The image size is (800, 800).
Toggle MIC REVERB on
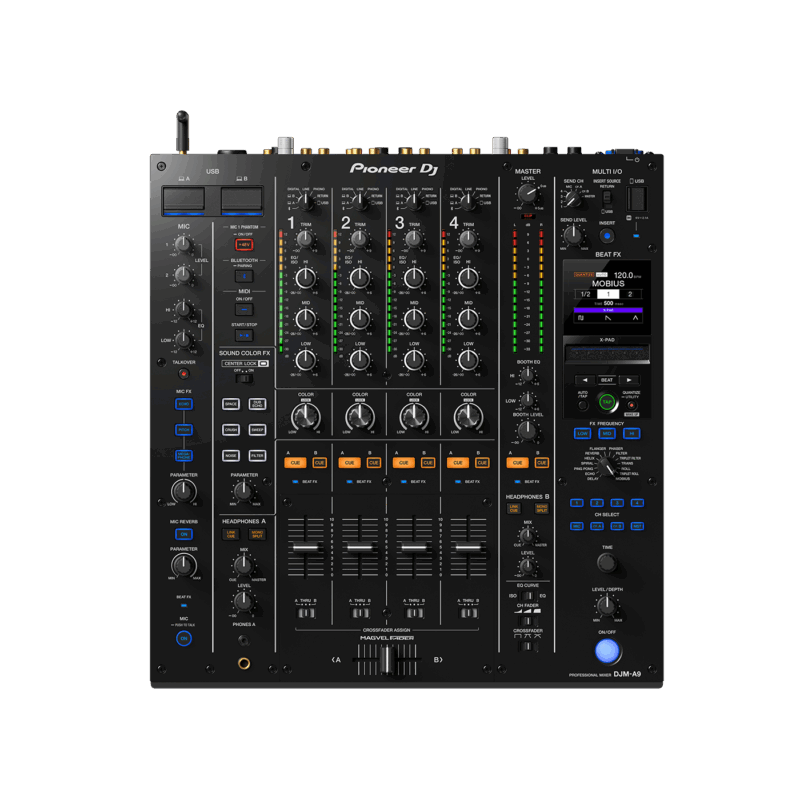(183, 534)
